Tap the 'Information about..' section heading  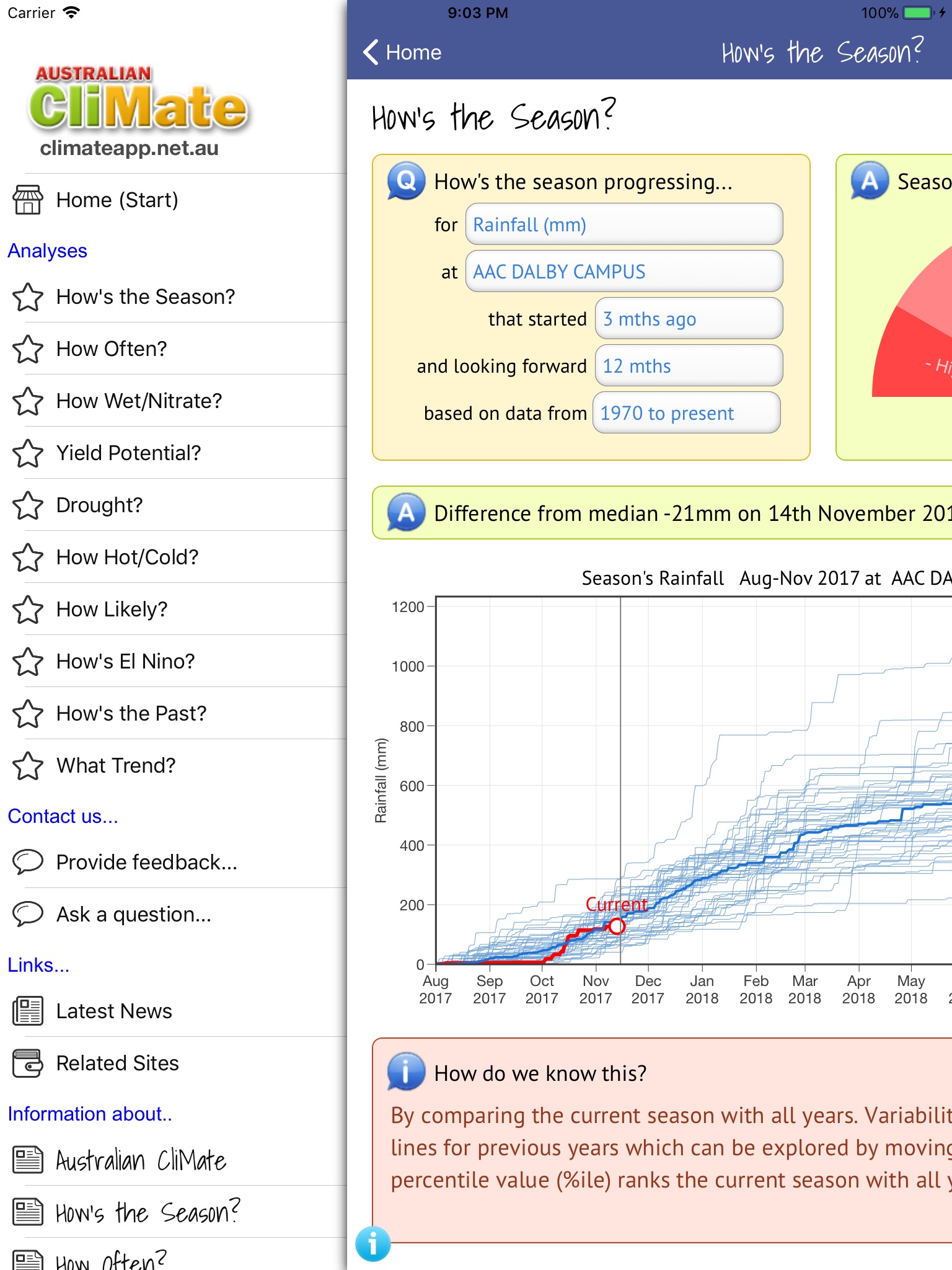tap(90, 1114)
